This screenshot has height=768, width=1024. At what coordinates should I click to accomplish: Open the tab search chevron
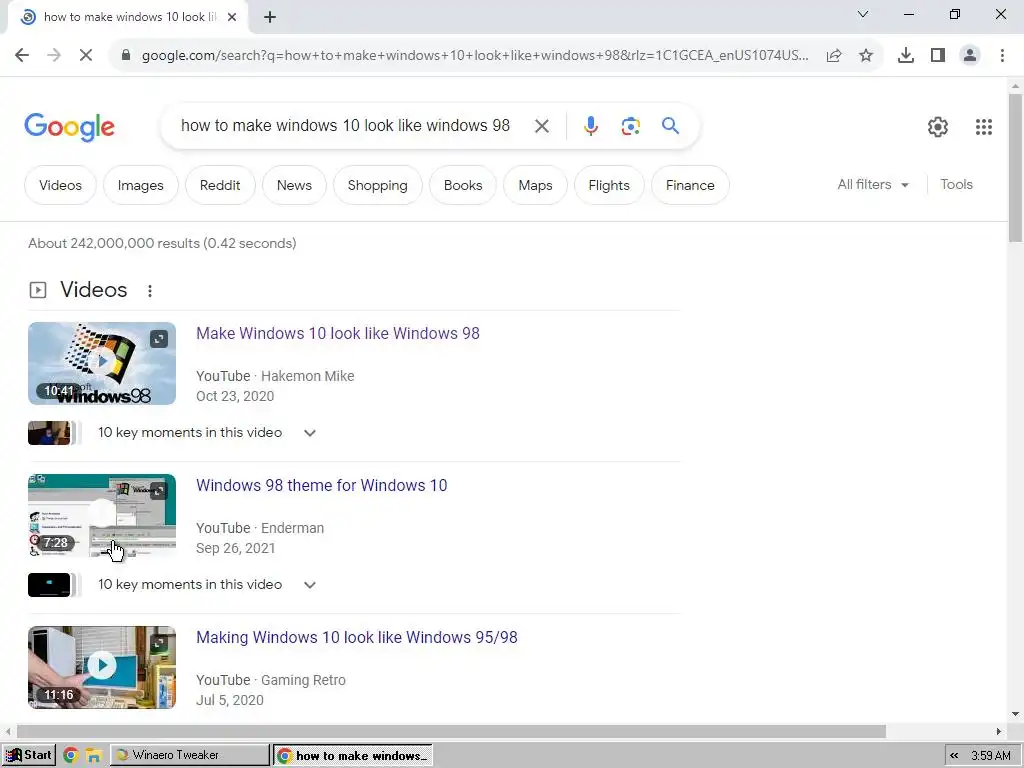click(x=863, y=14)
